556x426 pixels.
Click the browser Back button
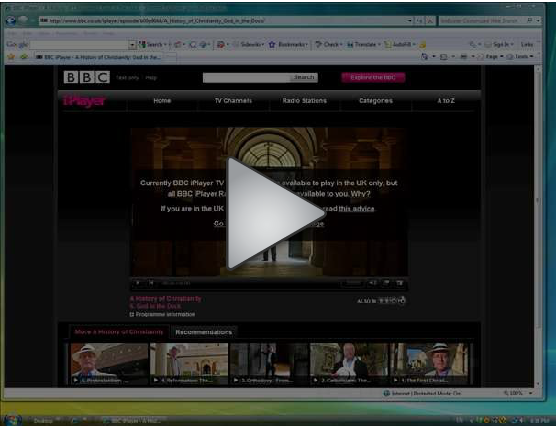[11, 21]
